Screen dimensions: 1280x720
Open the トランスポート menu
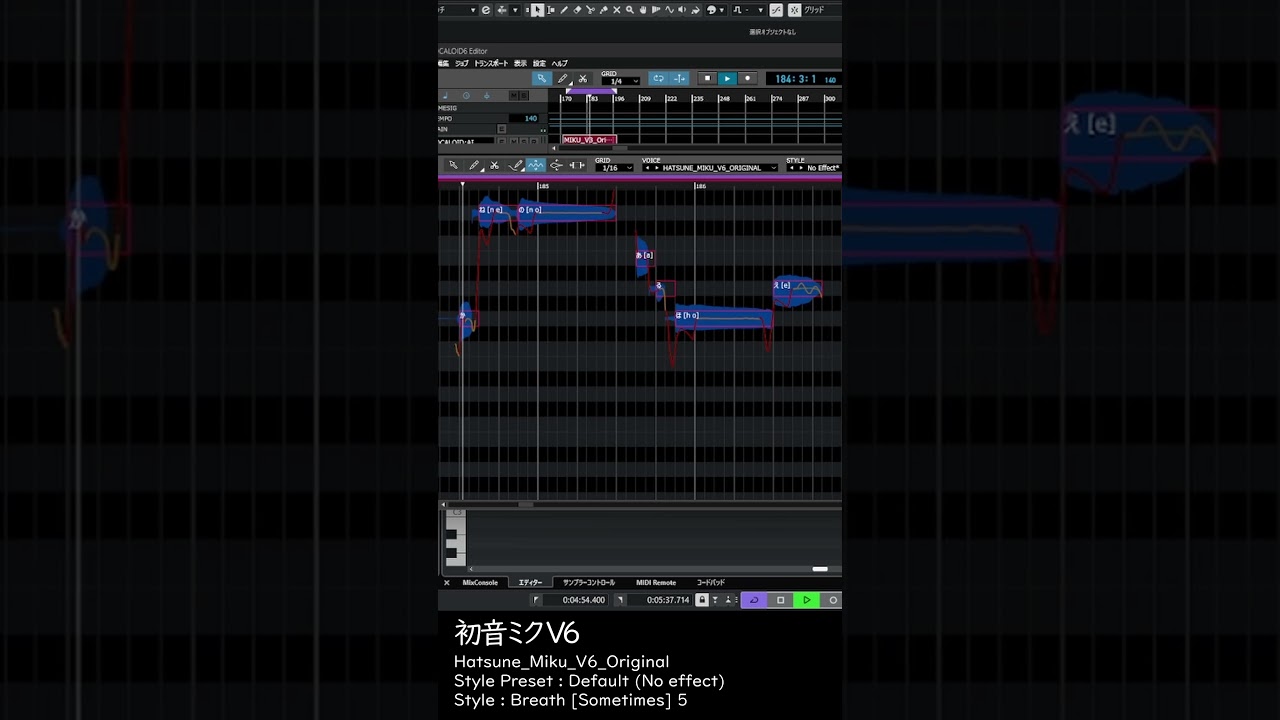tap(491, 64)
